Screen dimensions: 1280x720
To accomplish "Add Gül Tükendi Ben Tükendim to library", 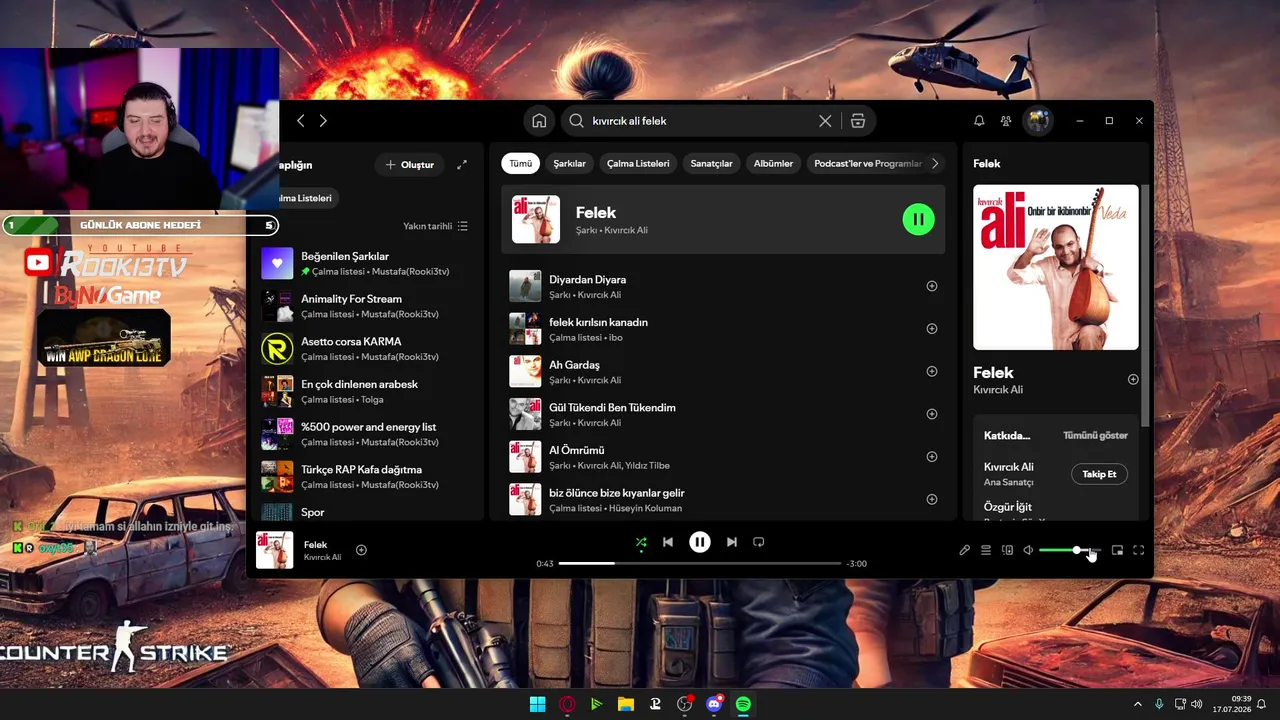I will [932, 414].
